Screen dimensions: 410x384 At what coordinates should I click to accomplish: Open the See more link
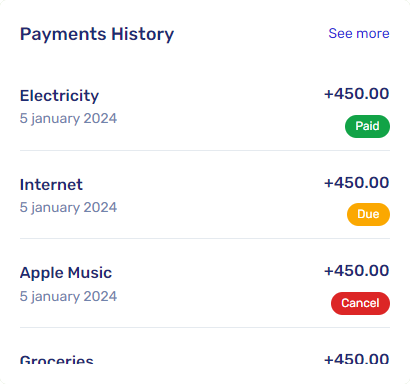coord(359,33)
